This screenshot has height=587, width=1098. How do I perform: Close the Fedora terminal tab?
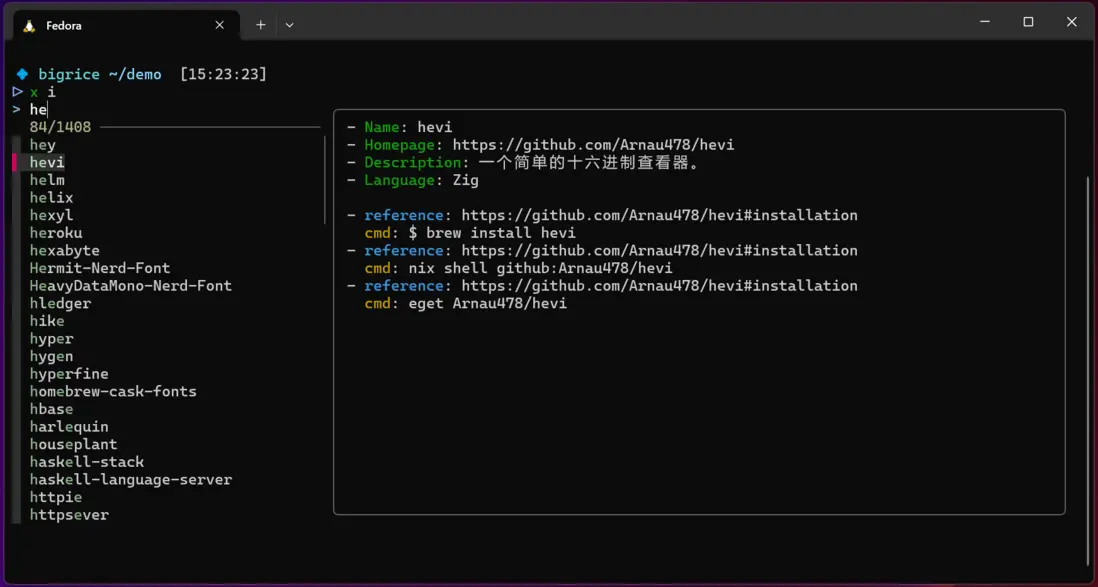coord(220,25)
